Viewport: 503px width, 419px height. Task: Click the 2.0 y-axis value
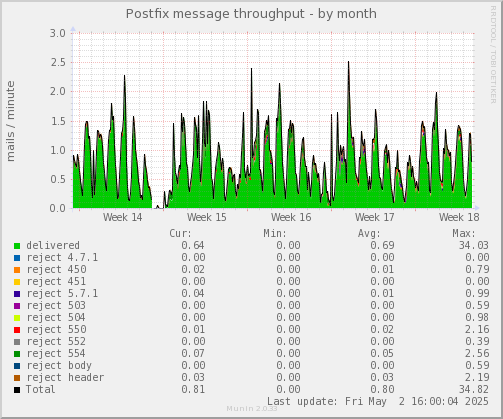tap(58, 92)
